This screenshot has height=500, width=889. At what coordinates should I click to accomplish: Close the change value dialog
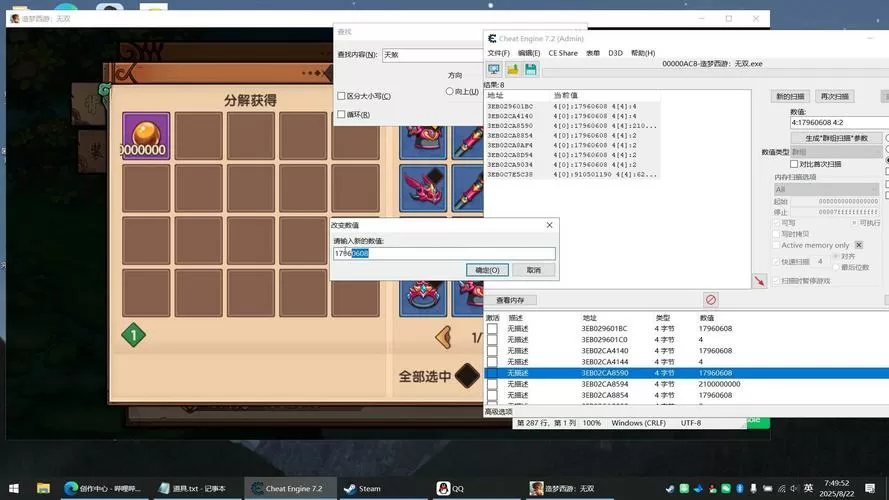pos(549,225)
